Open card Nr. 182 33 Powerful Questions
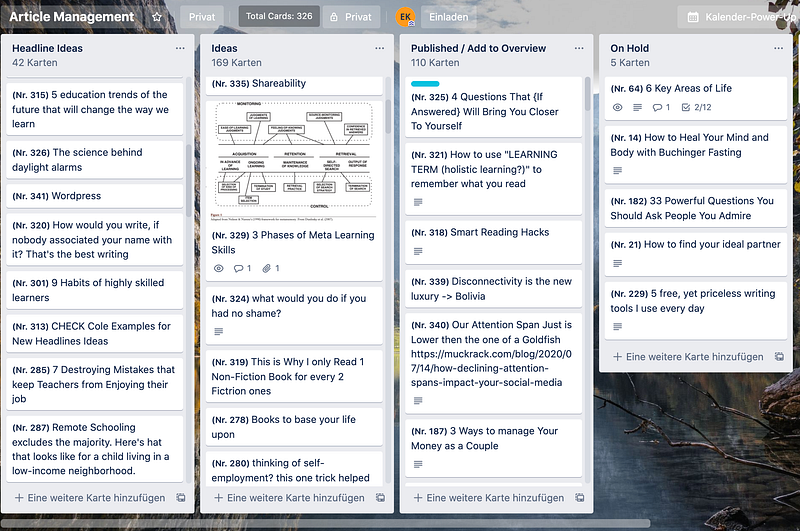Screen dimensions: 800x531 (695, 208)
